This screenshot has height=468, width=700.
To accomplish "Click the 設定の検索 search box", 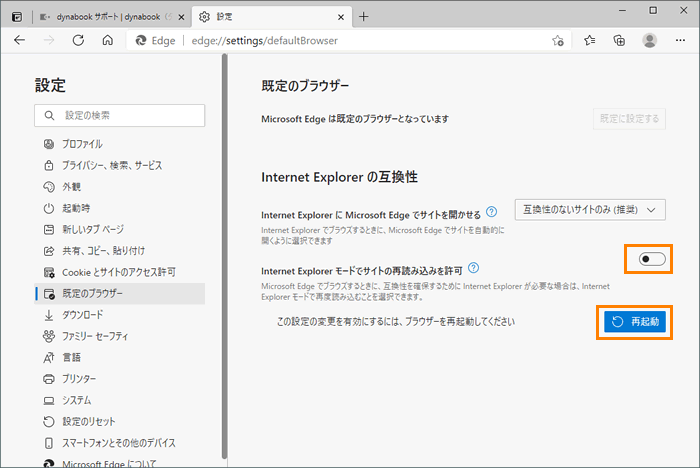I will 120,116.
